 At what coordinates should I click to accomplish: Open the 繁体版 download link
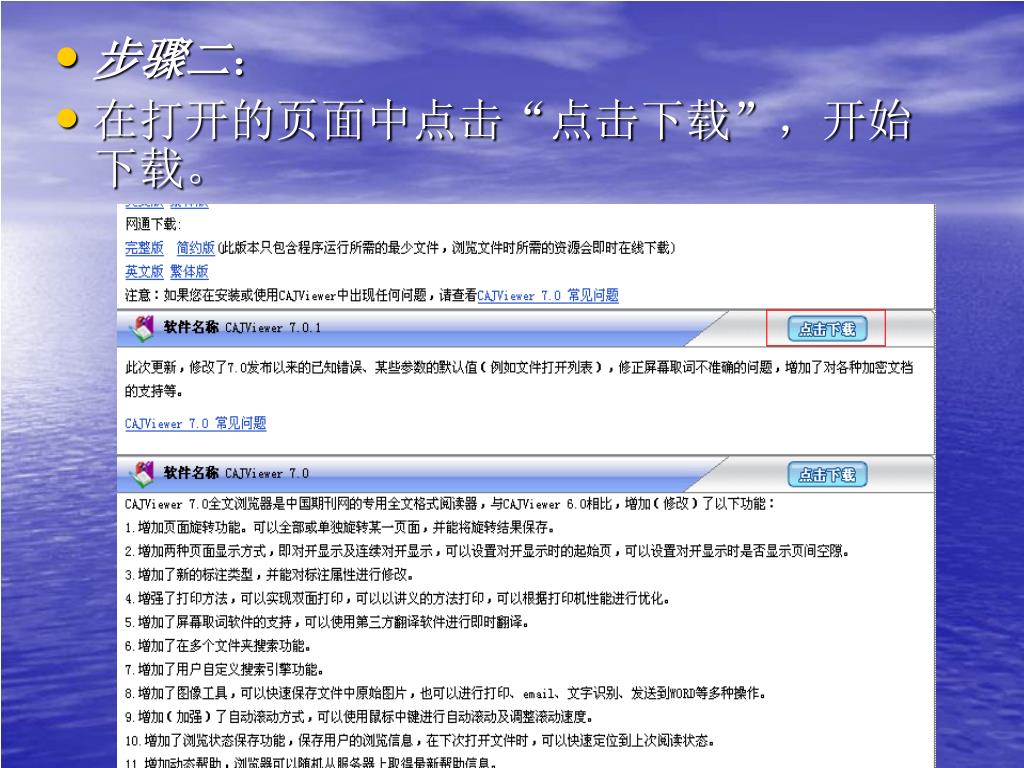pyautogui.click(x=189, y=272)
